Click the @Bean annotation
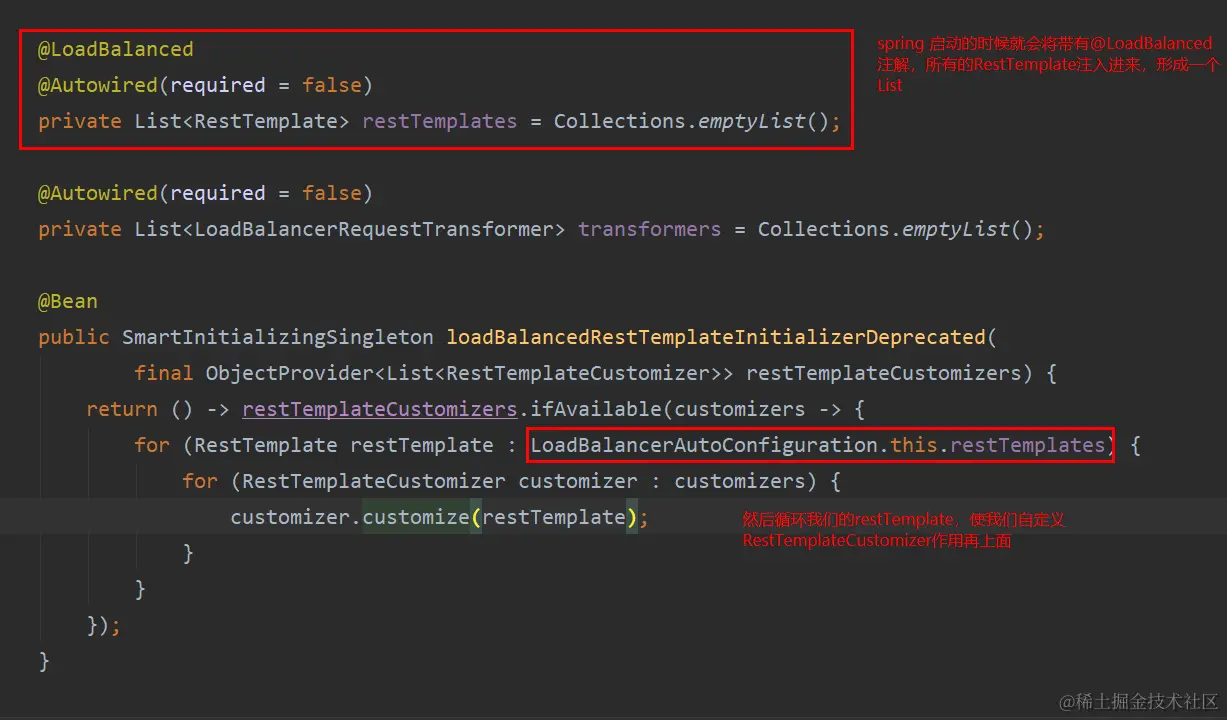This screenshot has height=720, width=1227. click(x=68, y=301)
